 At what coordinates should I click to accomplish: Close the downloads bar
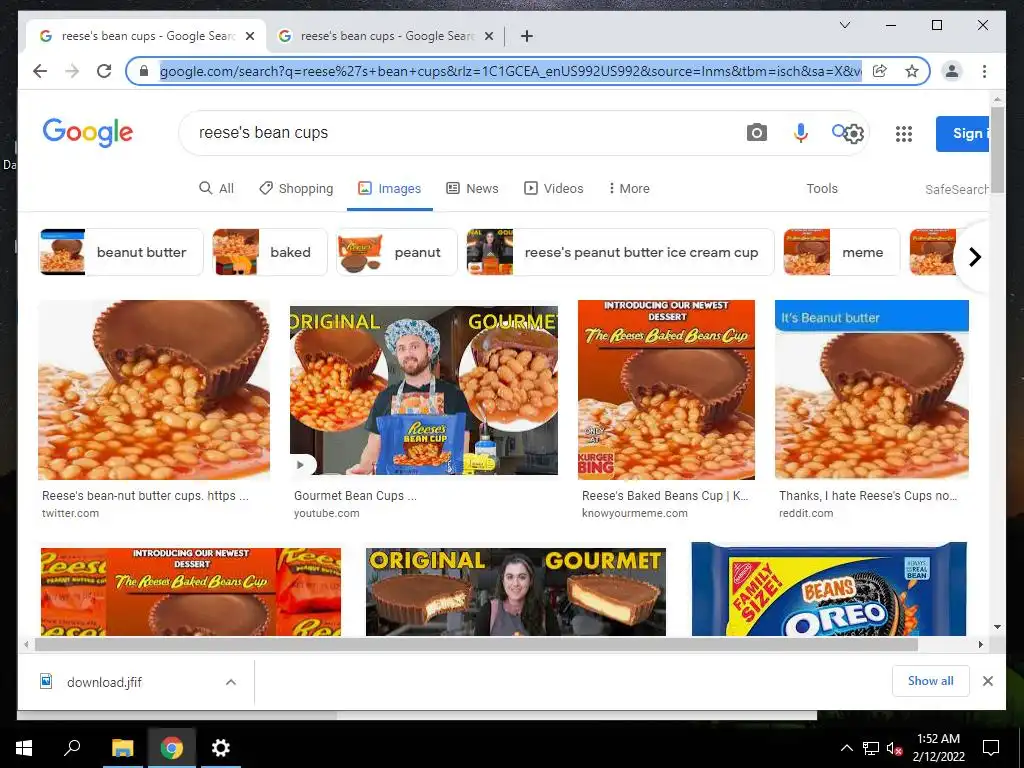click(987, 681)
